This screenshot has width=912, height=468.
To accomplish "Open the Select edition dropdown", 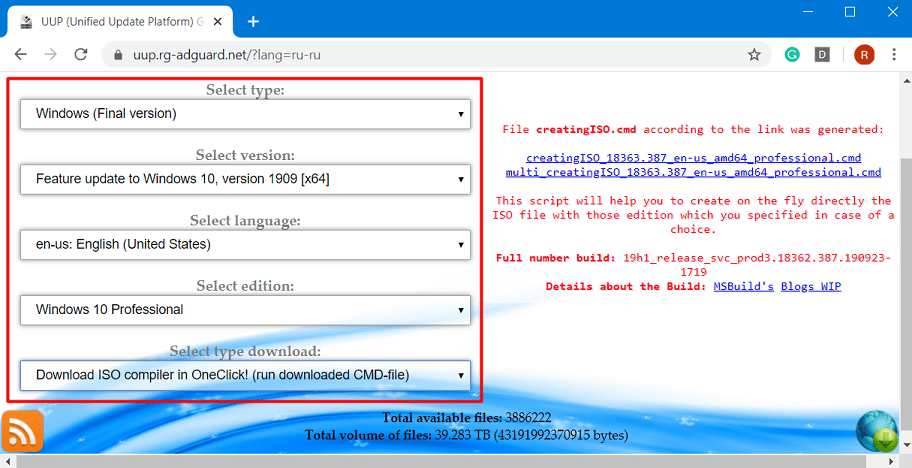I will pos(245,310).
